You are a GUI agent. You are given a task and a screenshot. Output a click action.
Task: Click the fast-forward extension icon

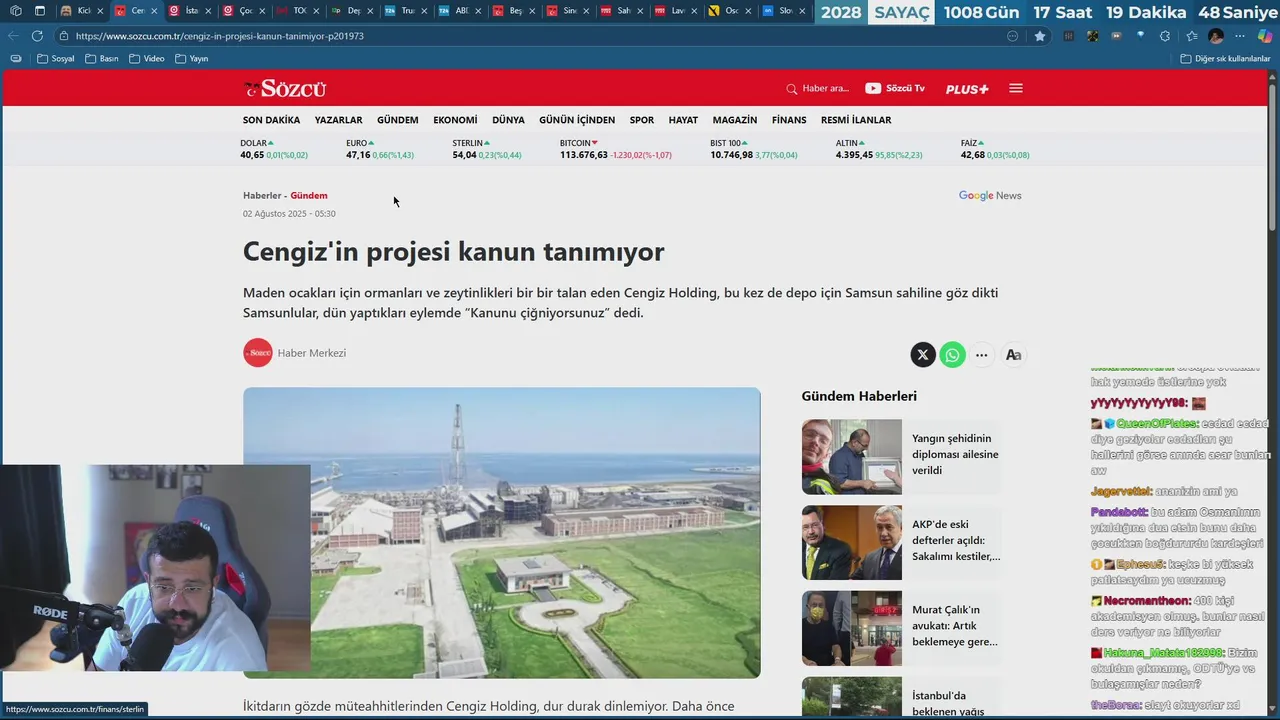pos(1117,36)
